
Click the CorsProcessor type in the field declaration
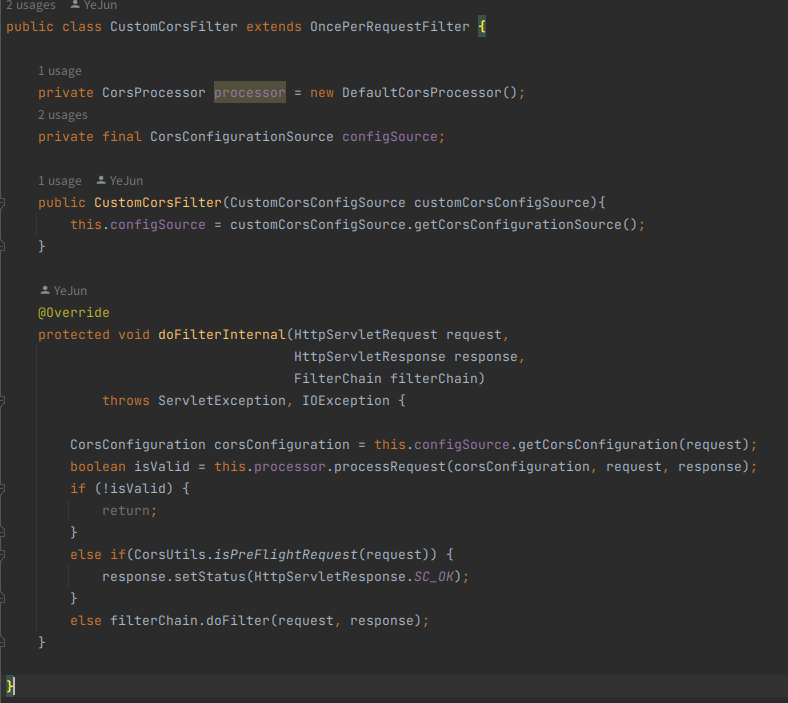(154, 92)
